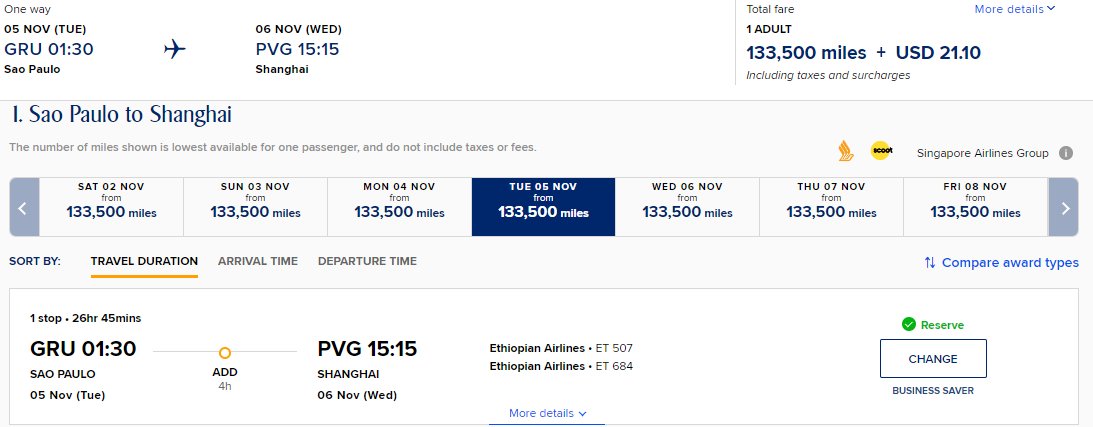Click the CHANGE button
The image size is (1093, 427).
point(933,359)
